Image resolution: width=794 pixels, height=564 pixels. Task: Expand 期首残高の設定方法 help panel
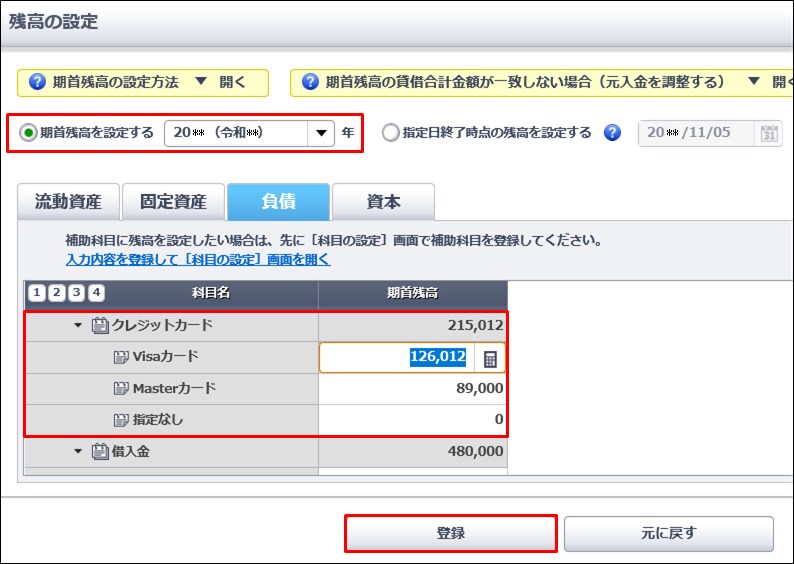click(x=143, y=83)
